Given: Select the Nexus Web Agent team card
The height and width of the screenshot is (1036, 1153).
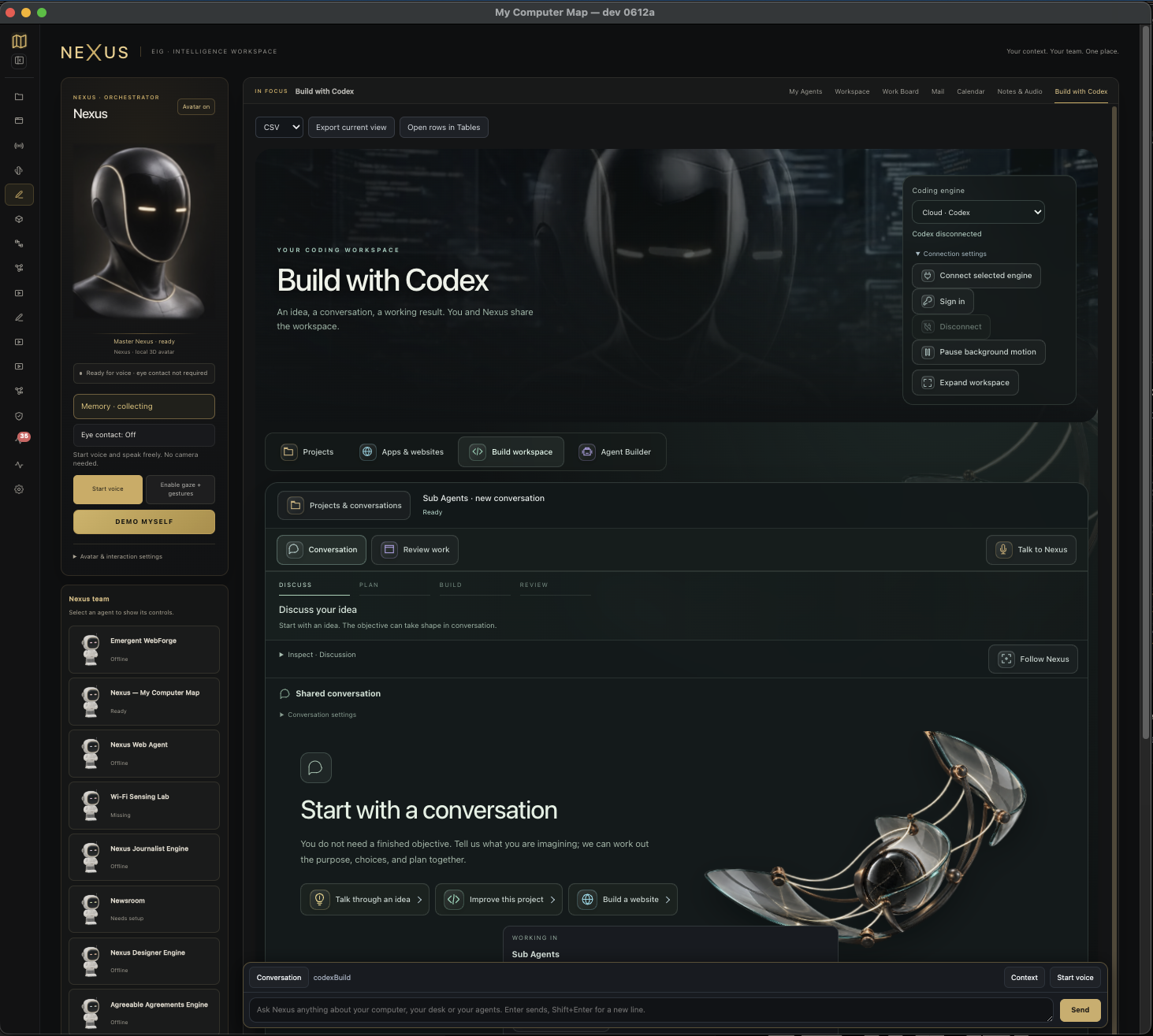Looking at the screenshot, I should [144, 754].
